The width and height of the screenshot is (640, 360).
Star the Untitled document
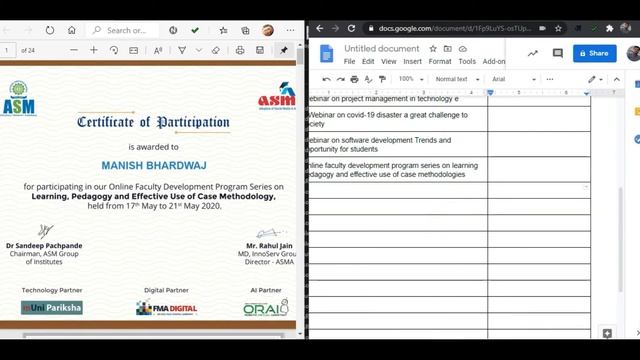pos(433,49)
